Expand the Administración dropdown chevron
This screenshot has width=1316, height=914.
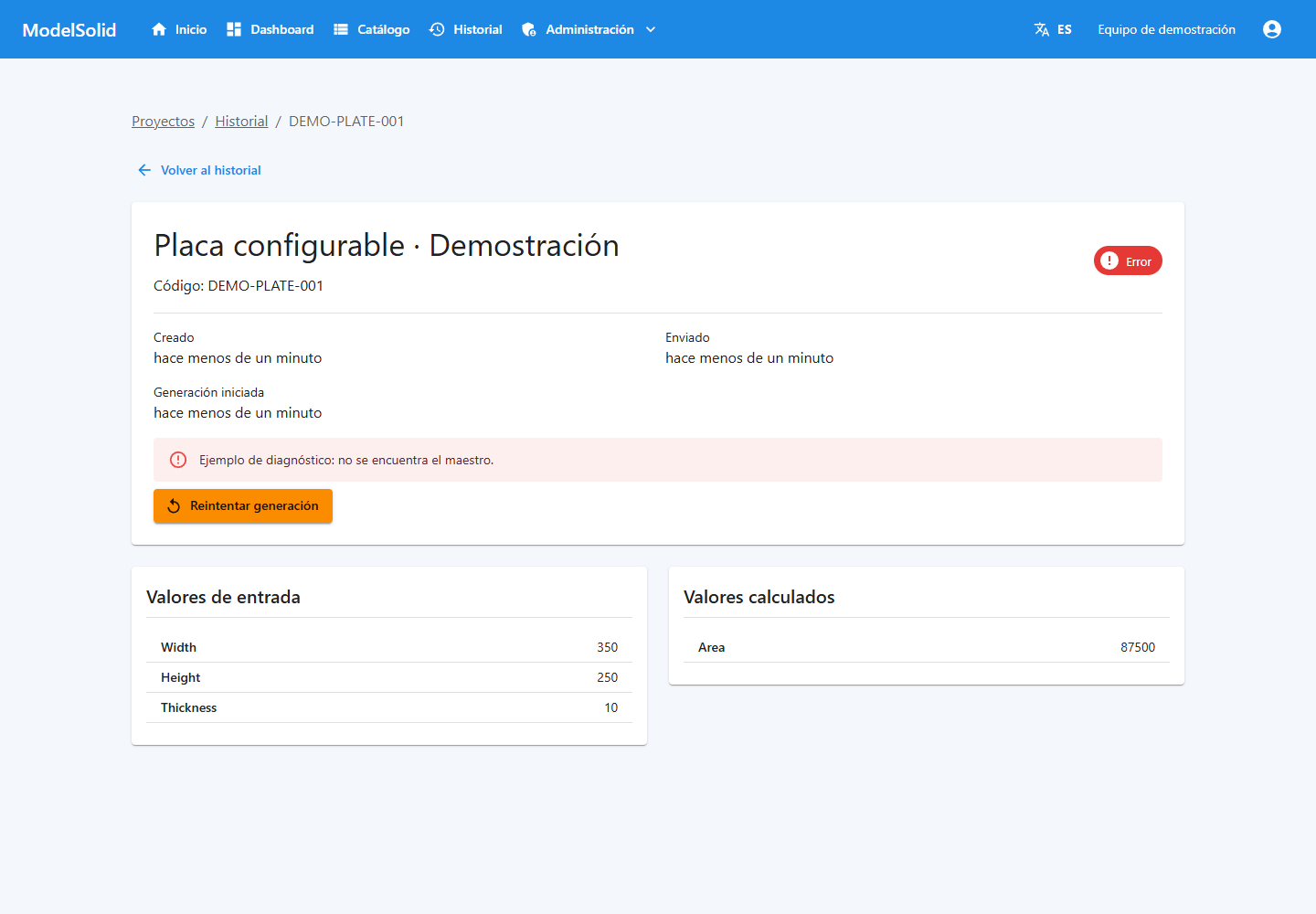(x=651, y=29)
